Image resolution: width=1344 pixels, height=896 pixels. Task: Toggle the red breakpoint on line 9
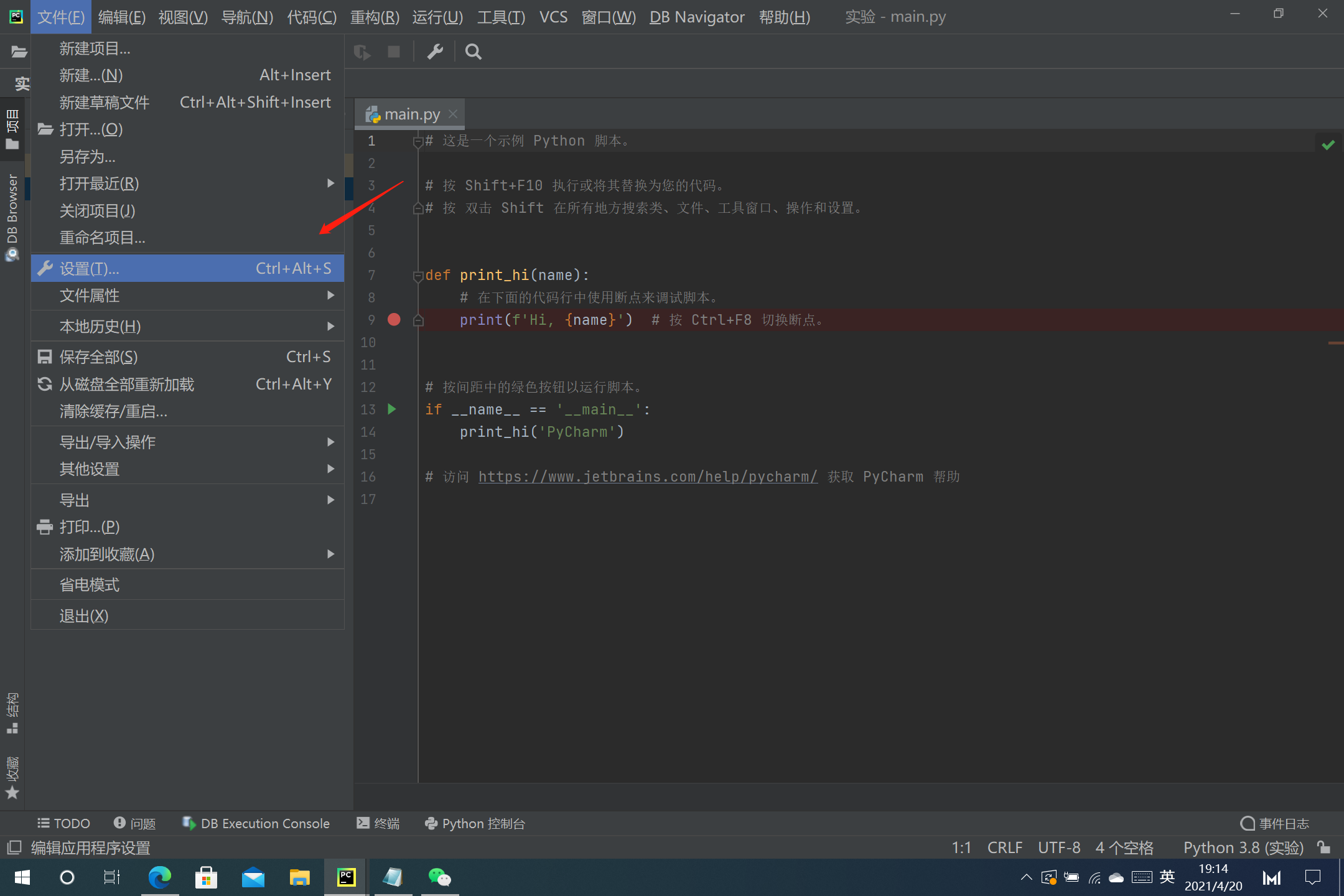pos(394,319)
